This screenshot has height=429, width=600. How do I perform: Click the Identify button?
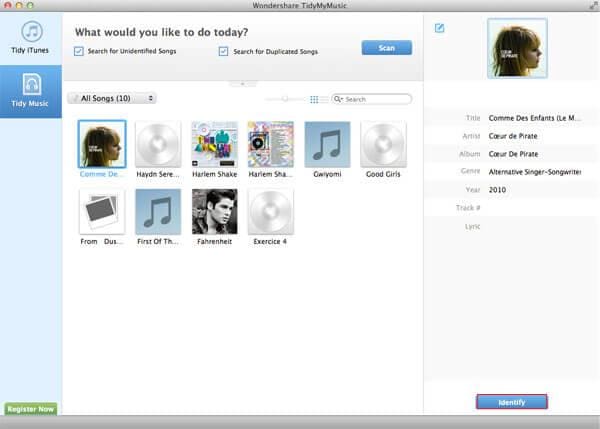point(512,402)
